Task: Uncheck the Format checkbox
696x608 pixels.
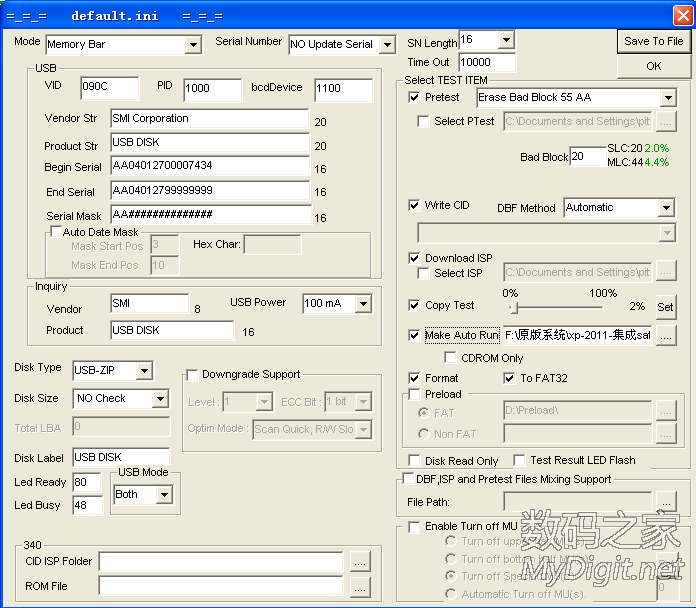Action: pyautogui.click(x=414, y=378)
